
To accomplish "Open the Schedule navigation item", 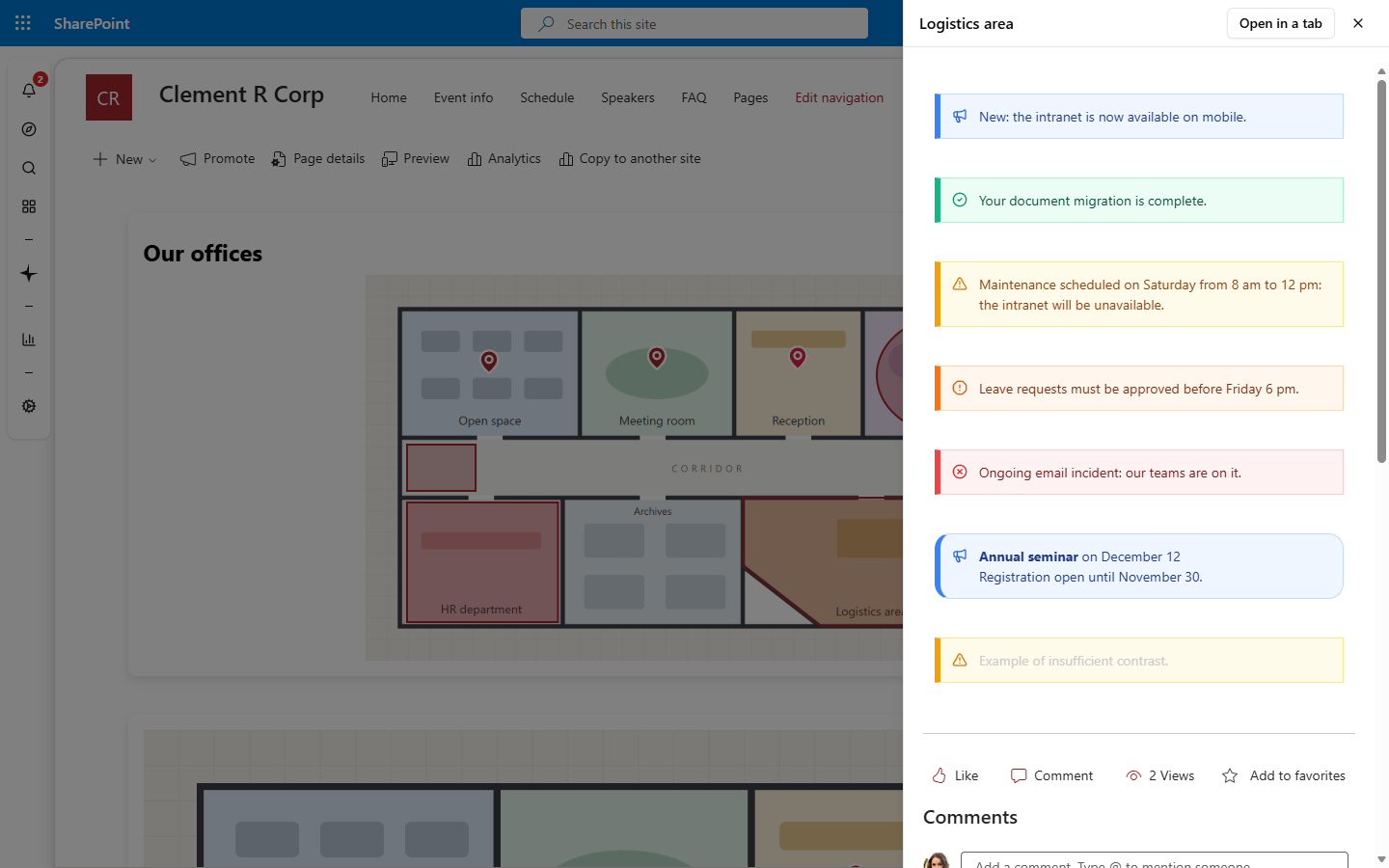I will 547,97.
